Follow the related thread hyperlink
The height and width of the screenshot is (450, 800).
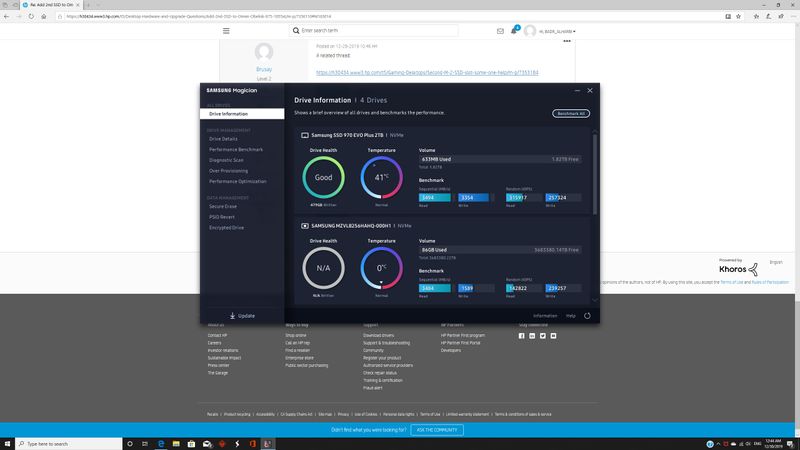[x=428, y=72]
